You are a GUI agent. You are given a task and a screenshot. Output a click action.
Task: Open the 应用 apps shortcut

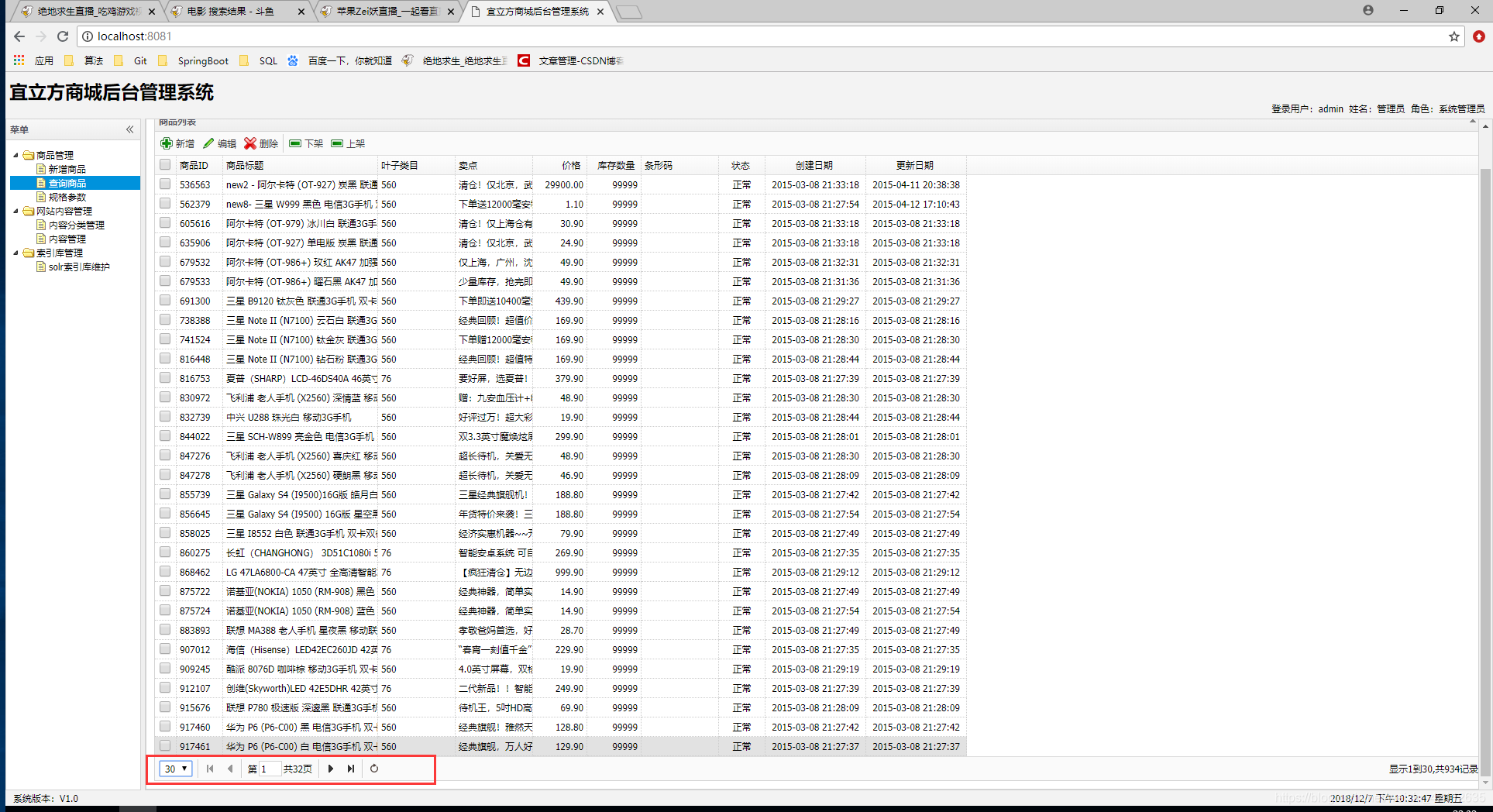(x=33, y=60)
